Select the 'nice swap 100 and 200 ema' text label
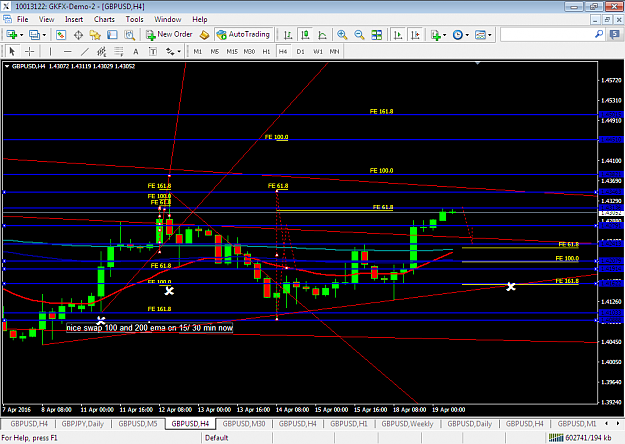 click(x=149, y=328)
